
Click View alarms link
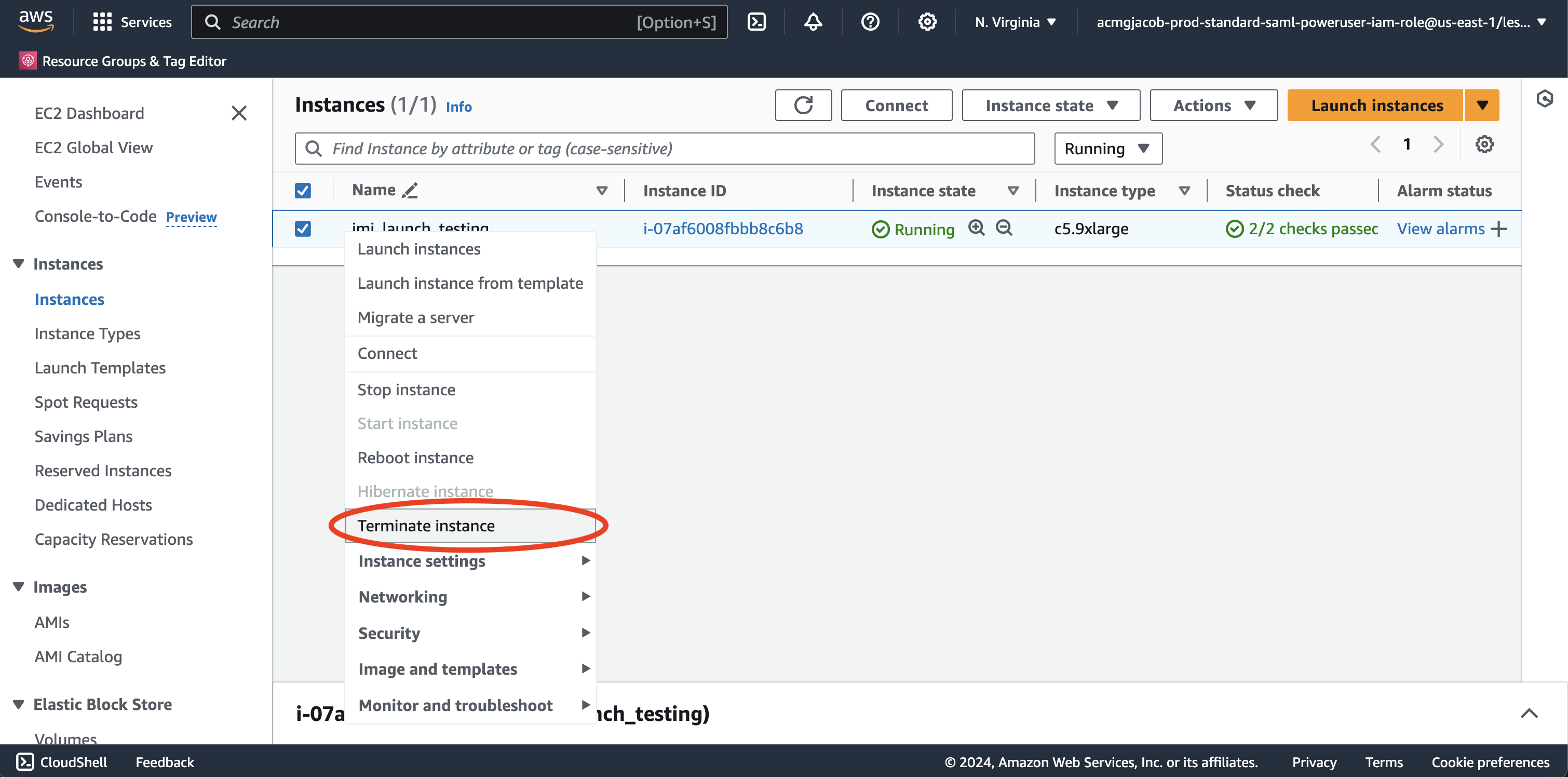coord(1440,229)
